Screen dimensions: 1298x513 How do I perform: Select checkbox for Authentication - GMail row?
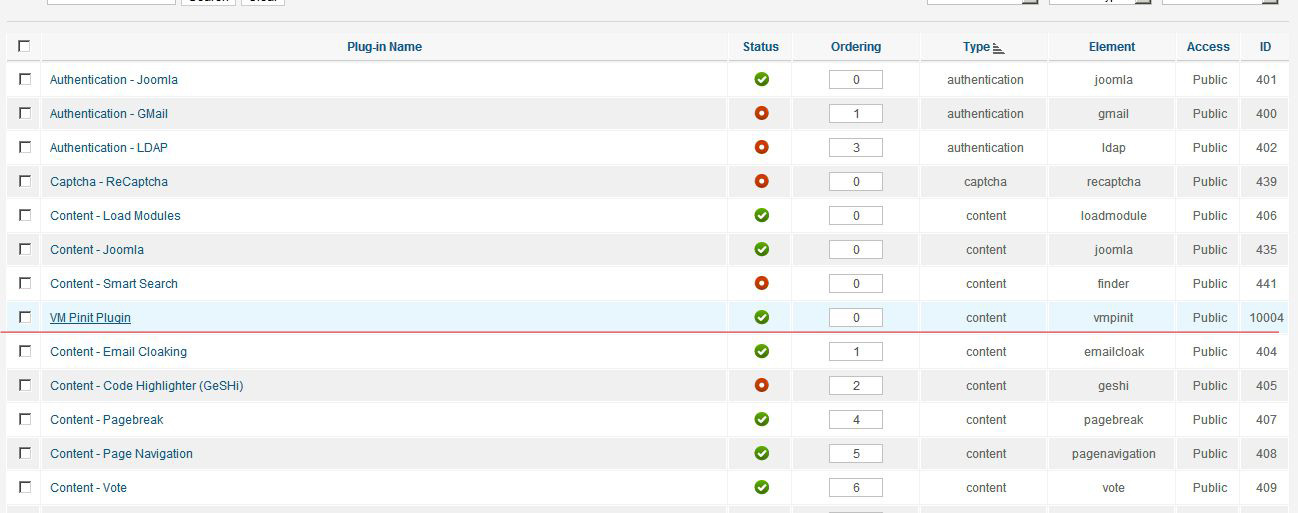[25, 113]
